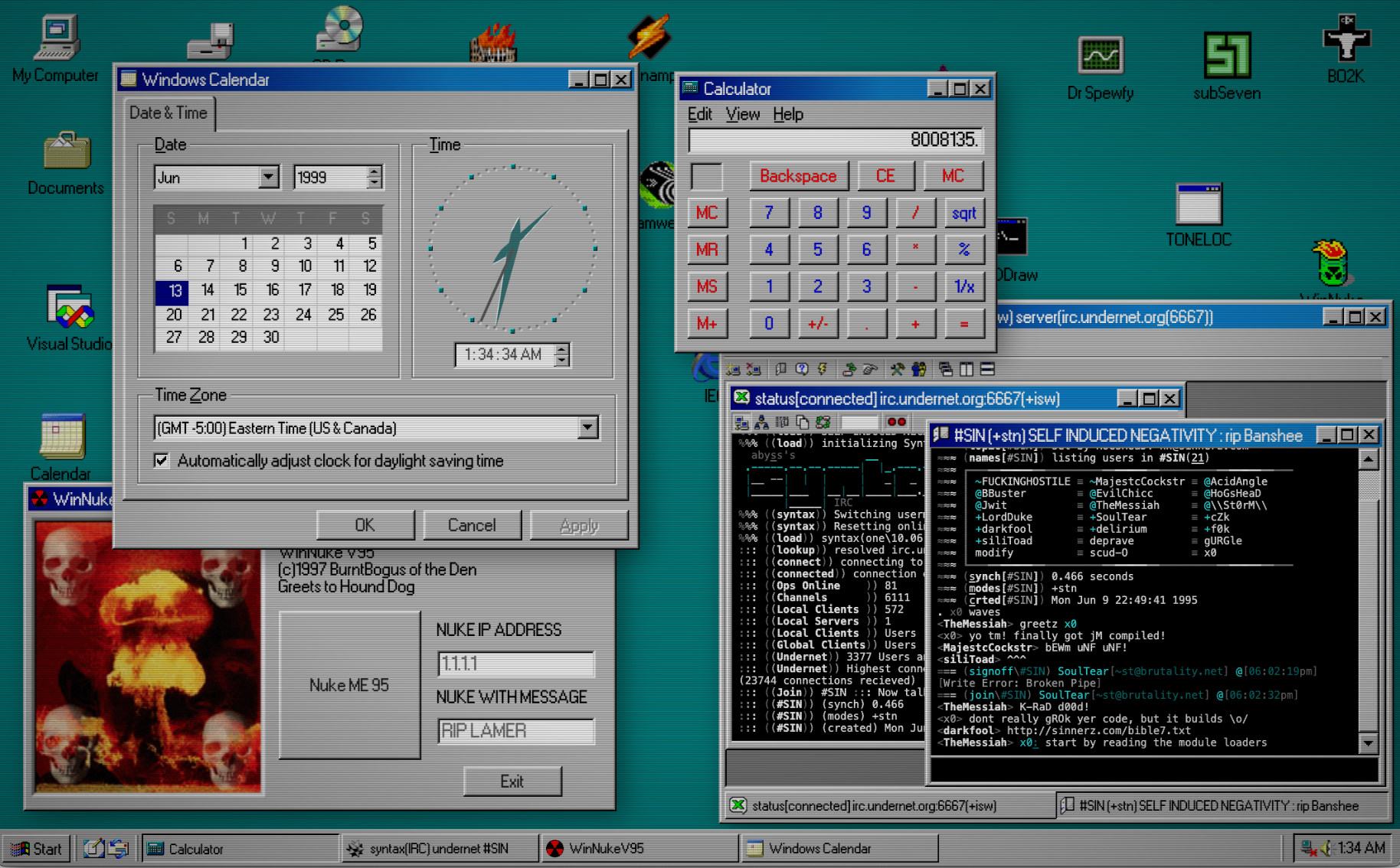Click the equals button in Calculator
The width and height of the screenshot is (1400, 868).
(x=963, y=324)
